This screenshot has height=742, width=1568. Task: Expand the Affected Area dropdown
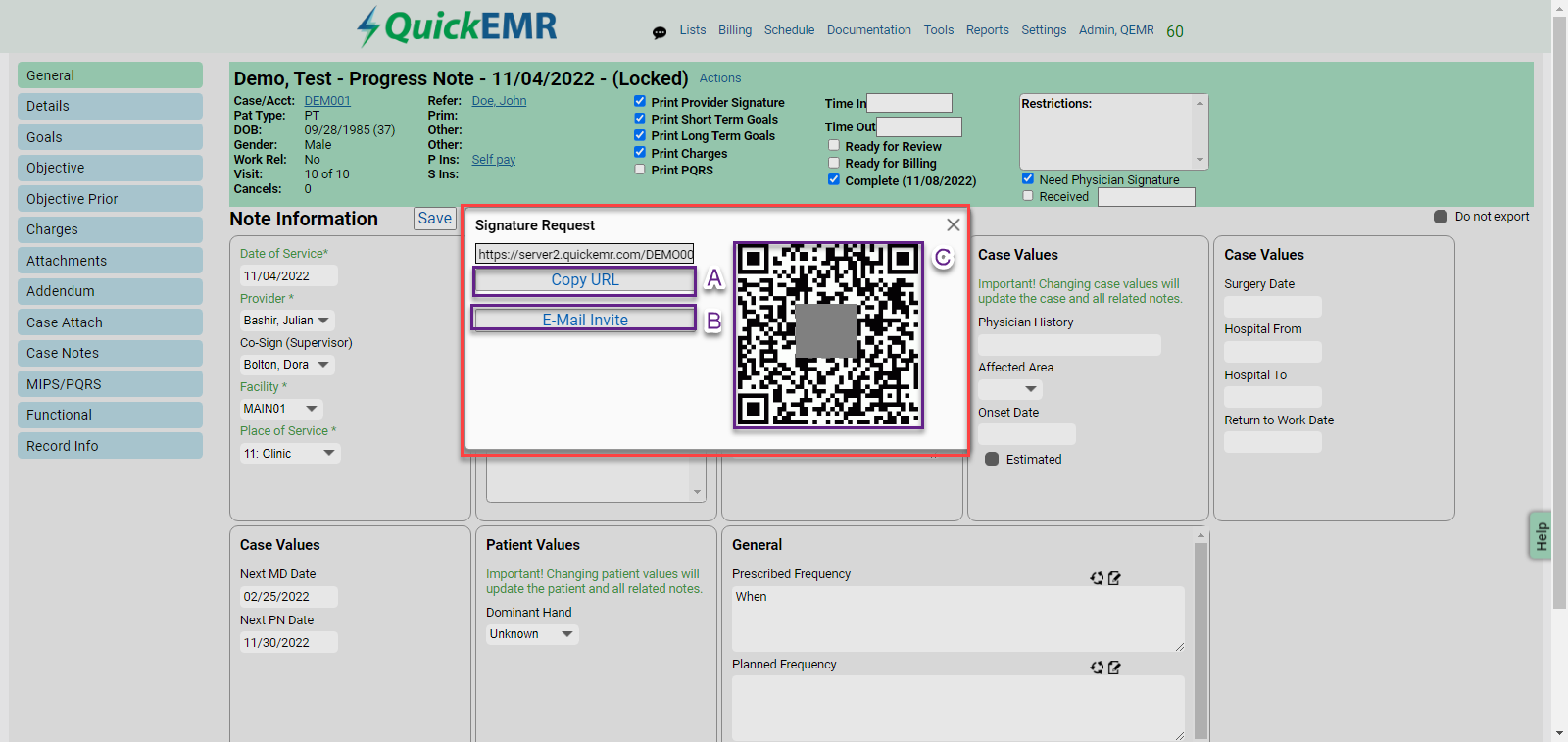click(1009, 389)
